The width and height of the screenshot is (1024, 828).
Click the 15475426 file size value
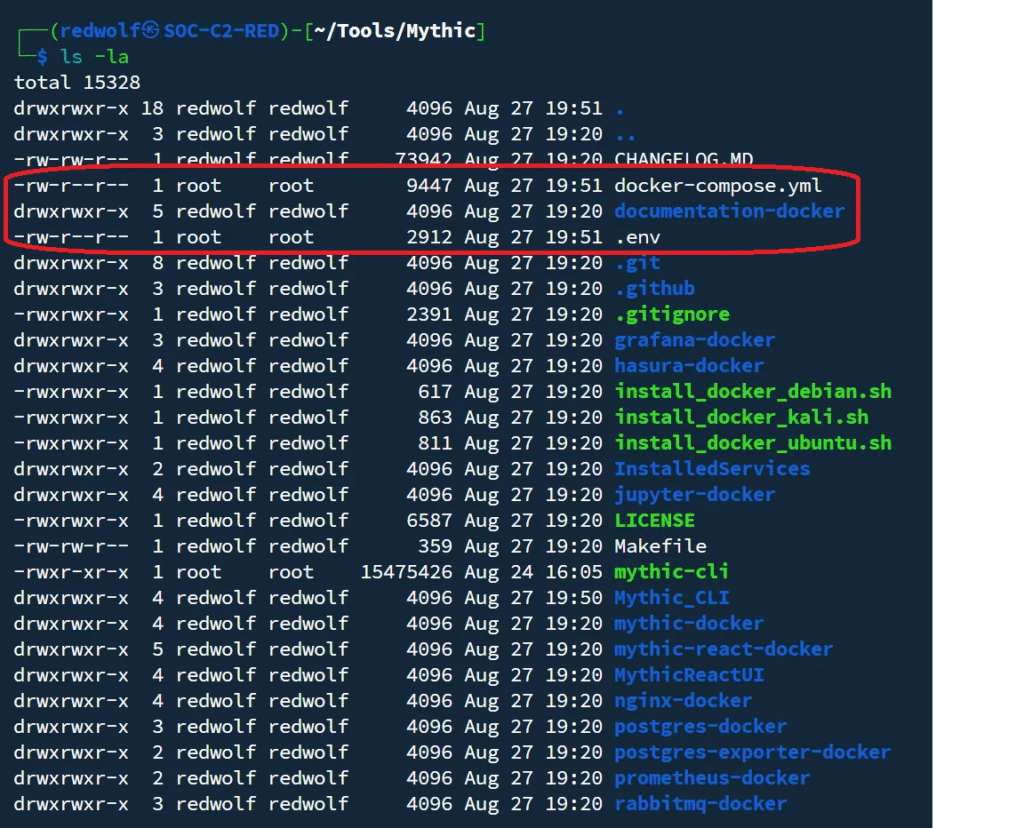(x=406, y=572)
